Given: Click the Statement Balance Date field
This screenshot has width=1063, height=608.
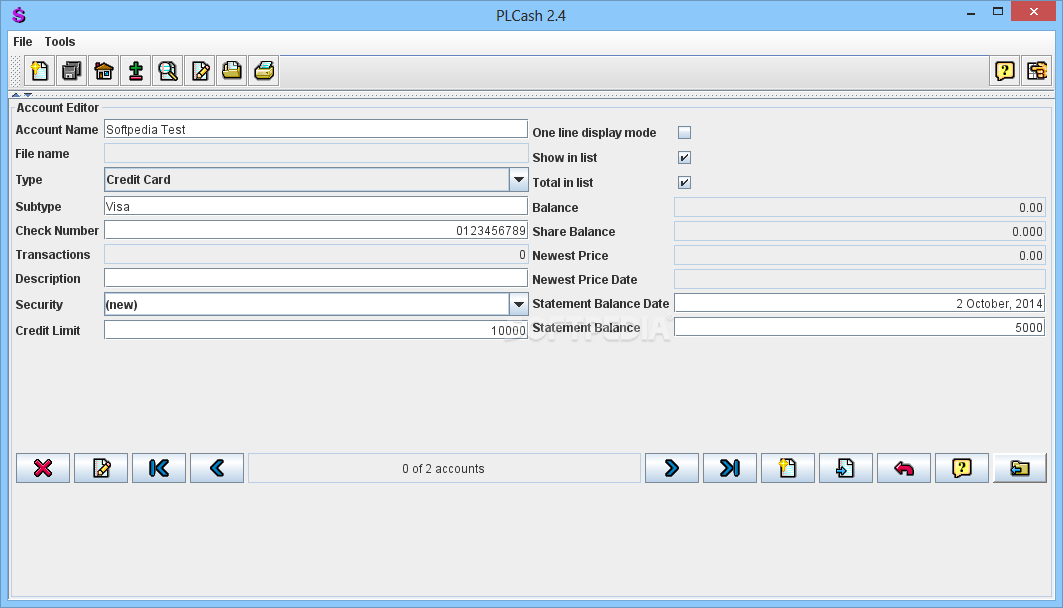Looking at the screenshot, I should pyautogui.click(x=860, y=303).
